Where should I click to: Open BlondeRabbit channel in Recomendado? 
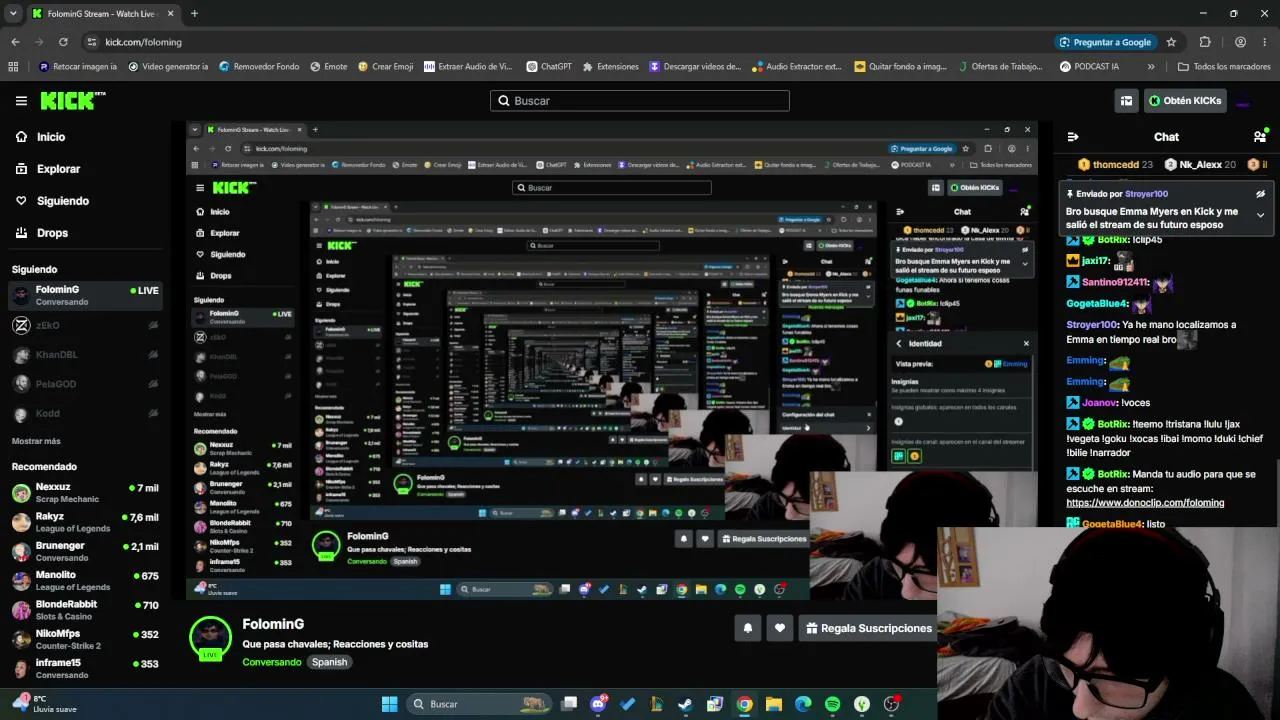point(84,610)
